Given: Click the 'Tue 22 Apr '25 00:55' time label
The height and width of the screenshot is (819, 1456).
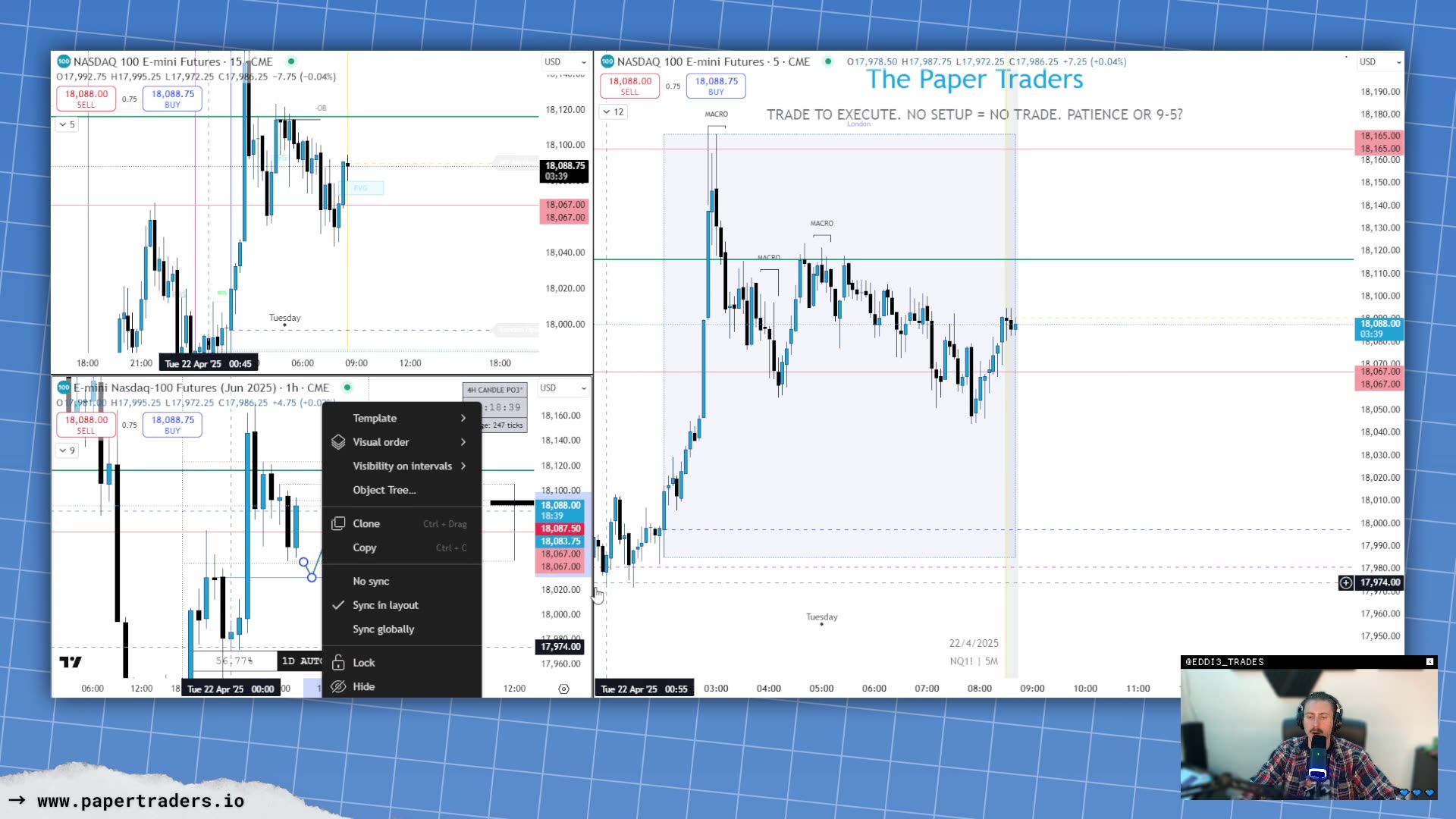Looking at the screenshot, I should click(x=644, y=689).
